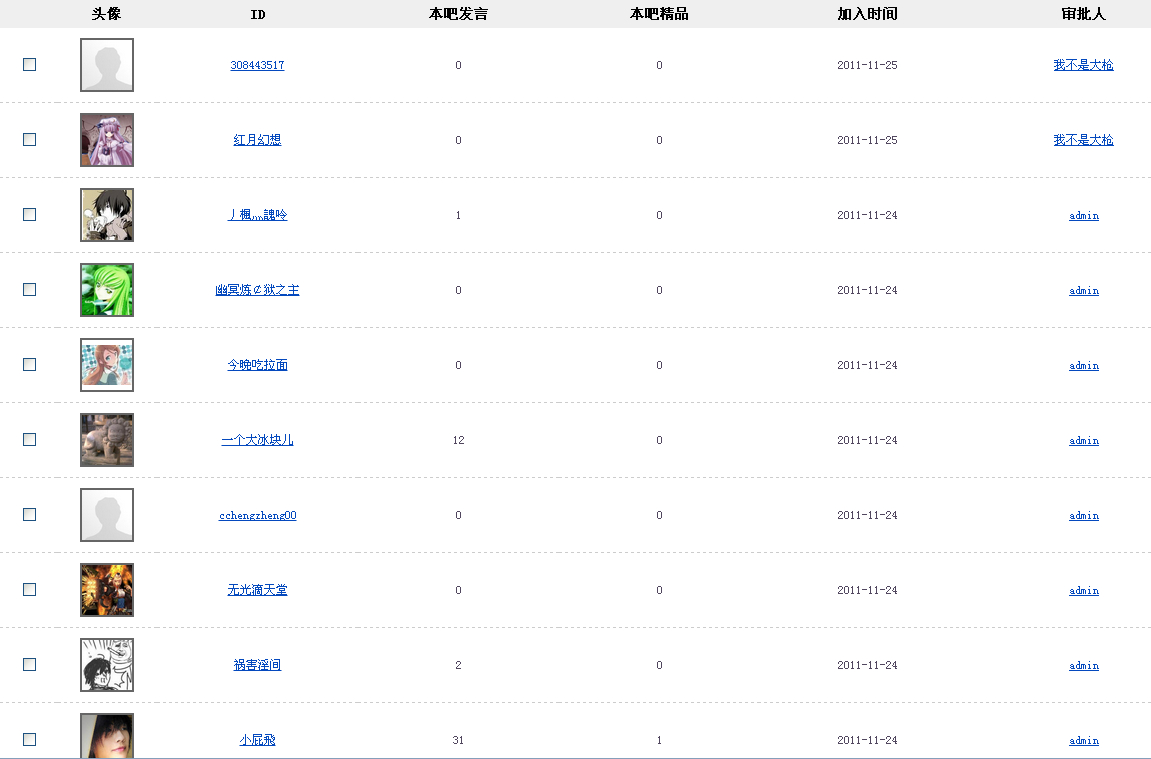This screenshot has height=759, width=1151.
Task: Select the checkbox for 小屁飛
Action: (29, 739)
